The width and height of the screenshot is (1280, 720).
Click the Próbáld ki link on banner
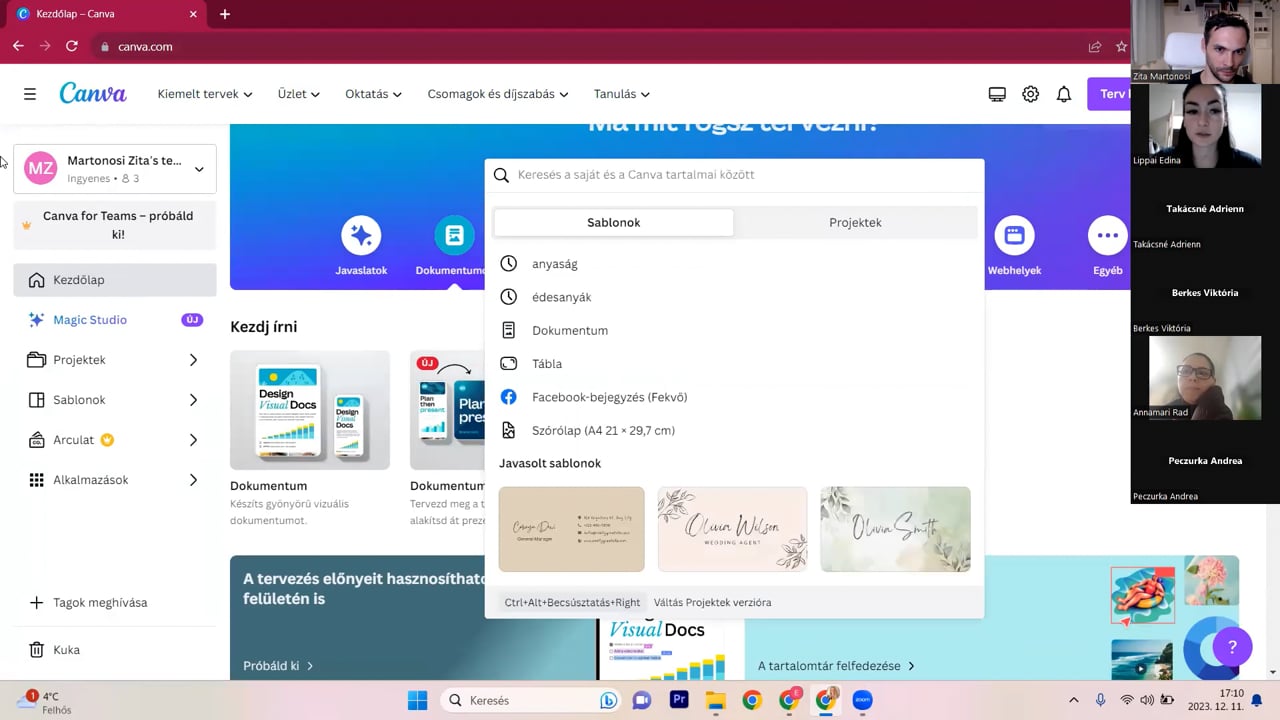(278, 666)
